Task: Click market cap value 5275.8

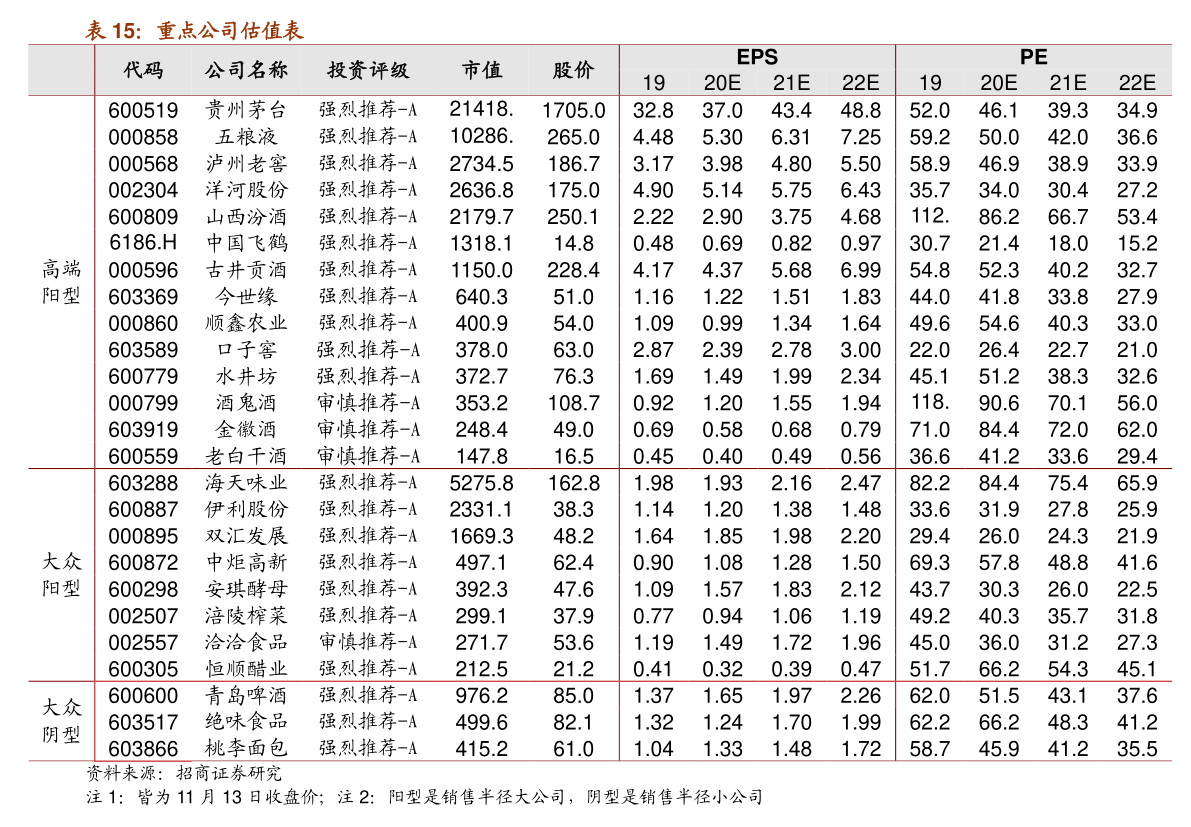Action: (482, 482)
